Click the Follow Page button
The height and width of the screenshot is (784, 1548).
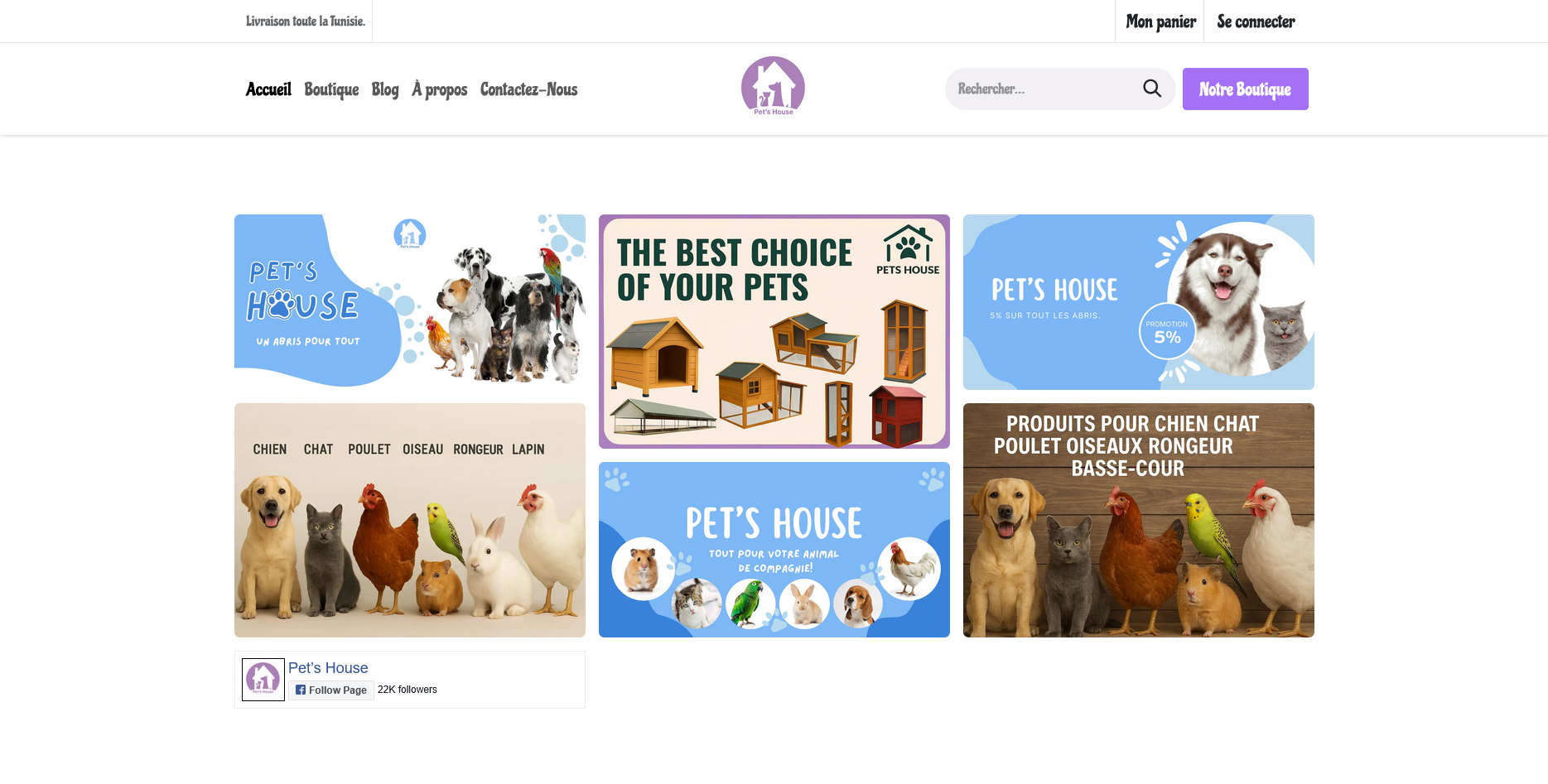tap(331, 690)
